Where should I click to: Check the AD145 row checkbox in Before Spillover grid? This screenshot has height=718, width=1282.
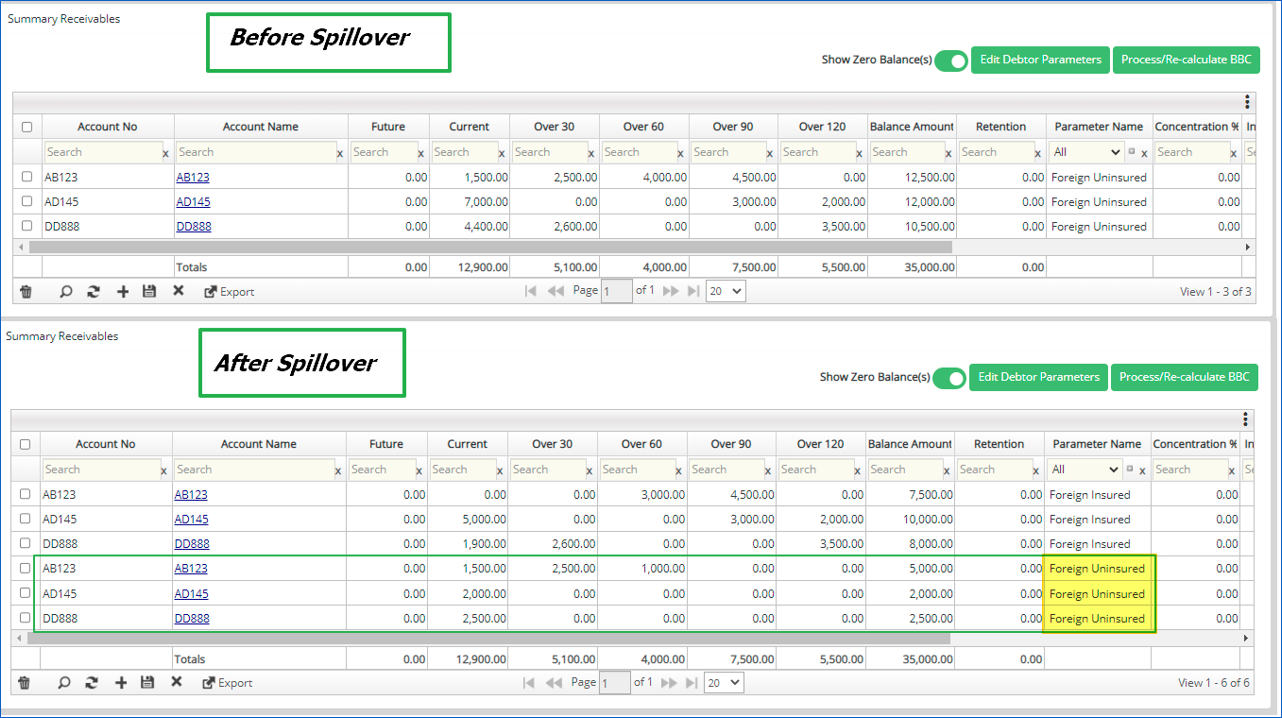(x=27, y=202)
